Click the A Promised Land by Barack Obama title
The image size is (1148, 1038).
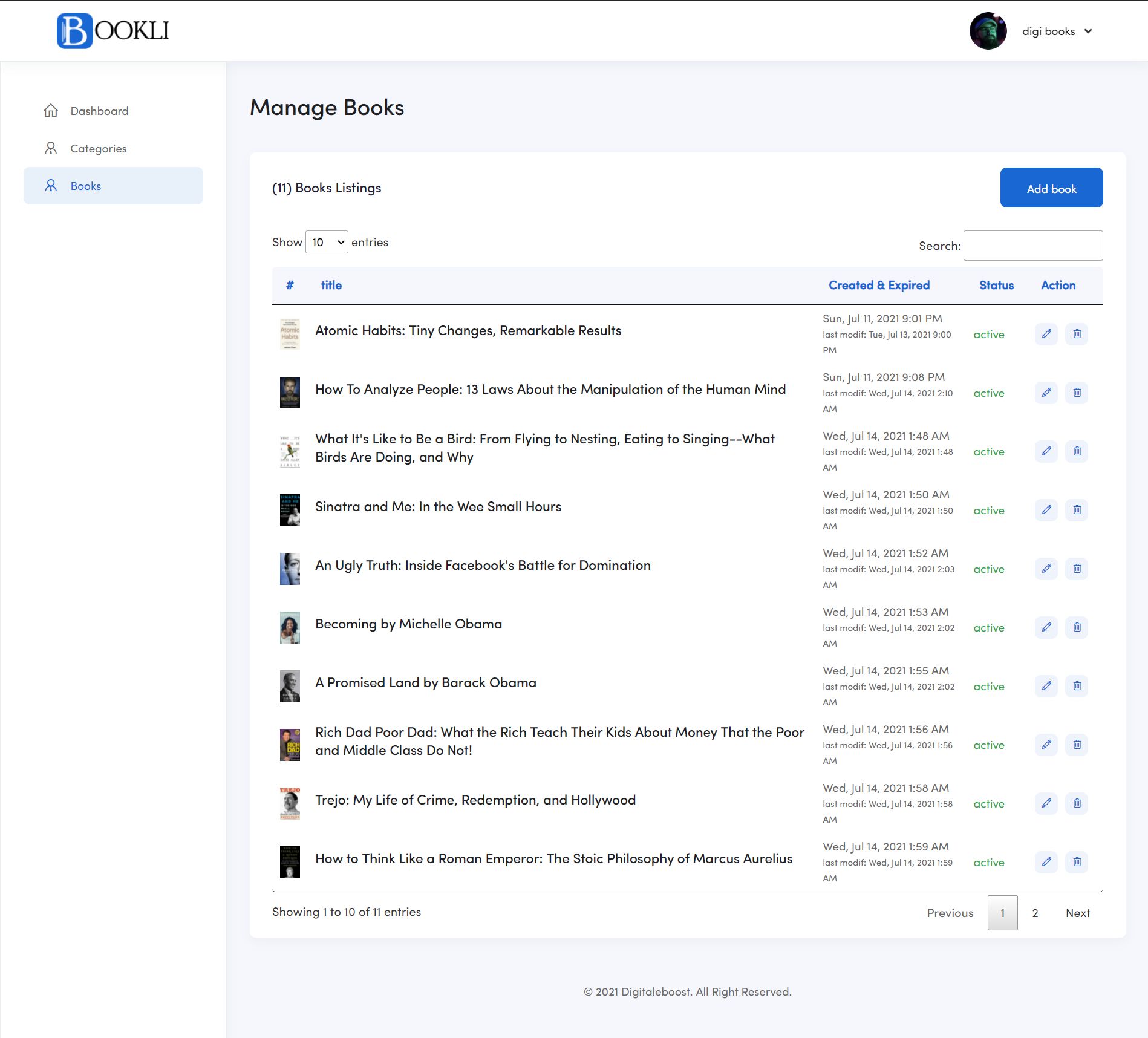click(426, 682)
